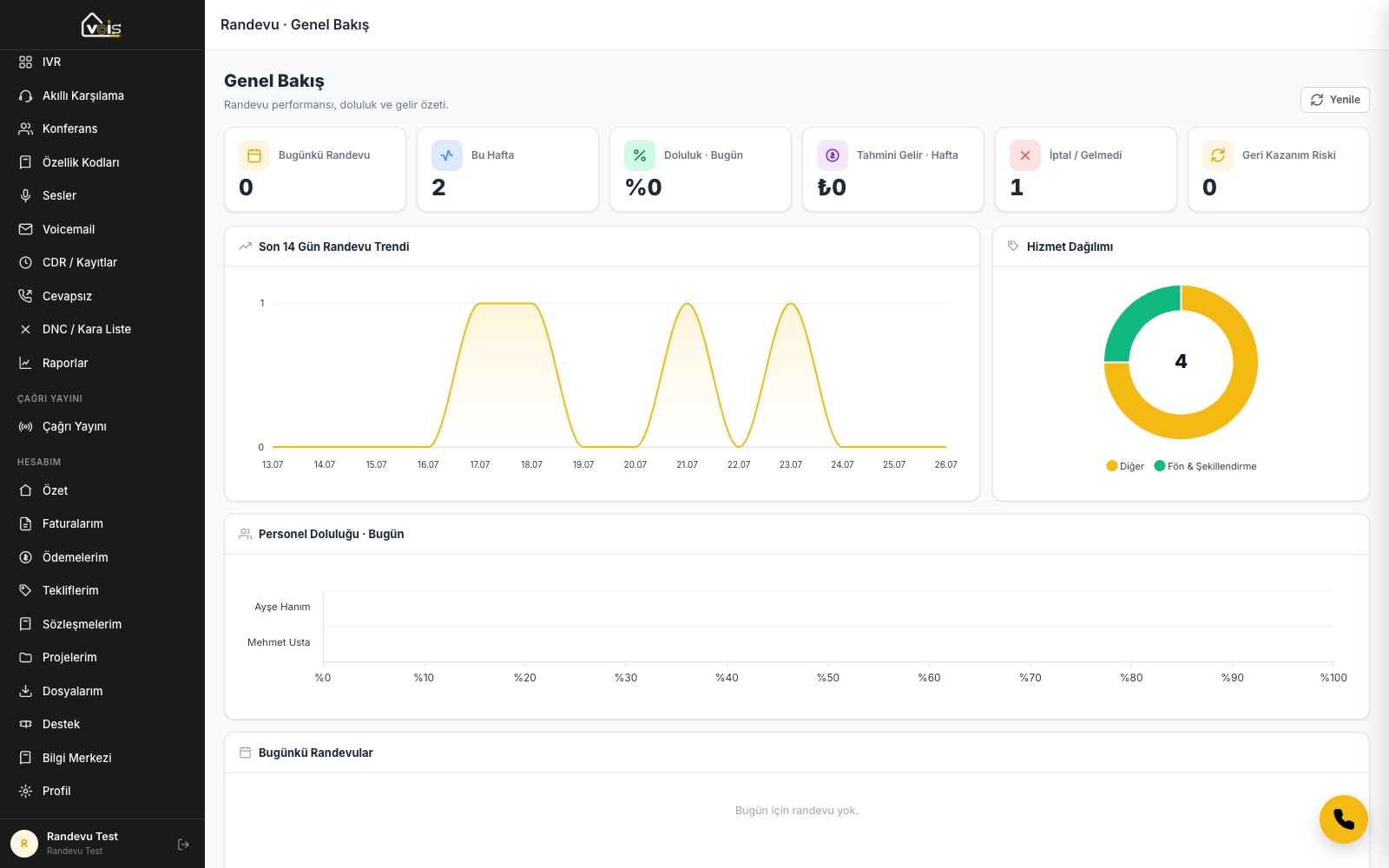Click the Tekliflerim tag icon
Image resolution: width=1389 pixels, height=868 pixels.
pos(25,590)
